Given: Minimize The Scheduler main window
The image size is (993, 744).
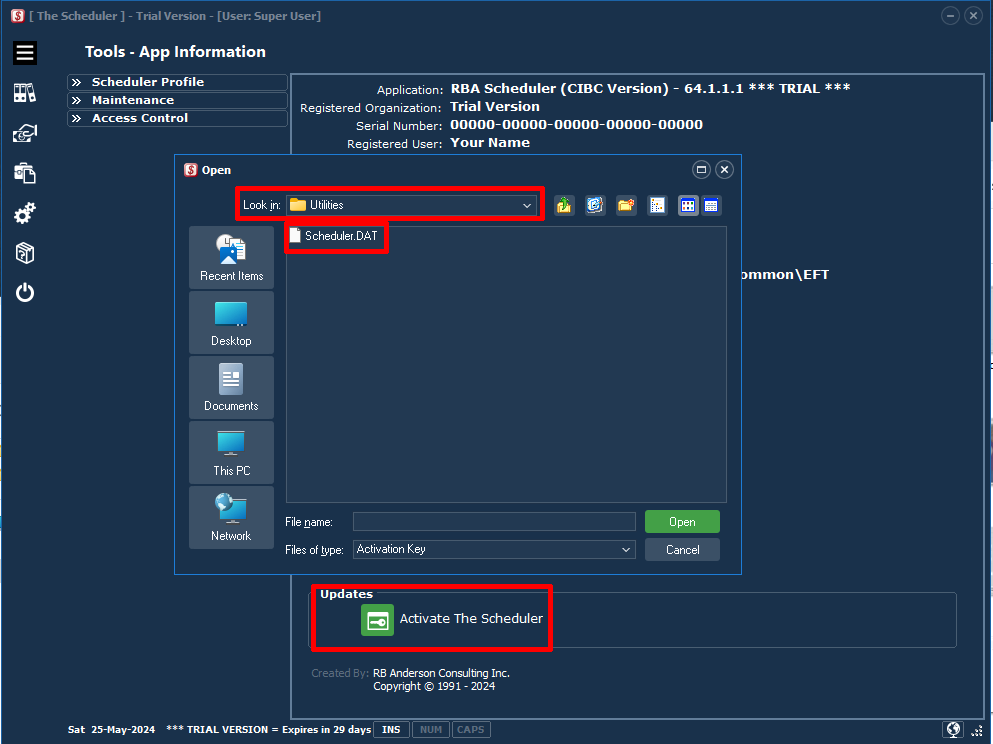Looking at the screenshot, I should tap(950, 16).
